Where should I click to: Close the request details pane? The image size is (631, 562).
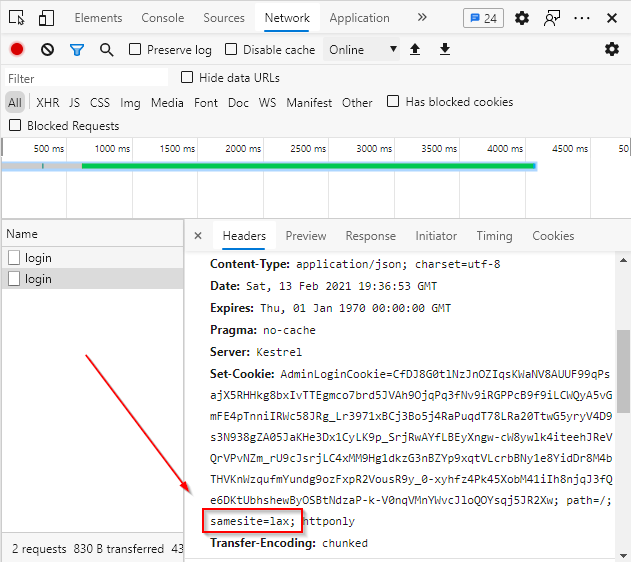click(198, 235)
